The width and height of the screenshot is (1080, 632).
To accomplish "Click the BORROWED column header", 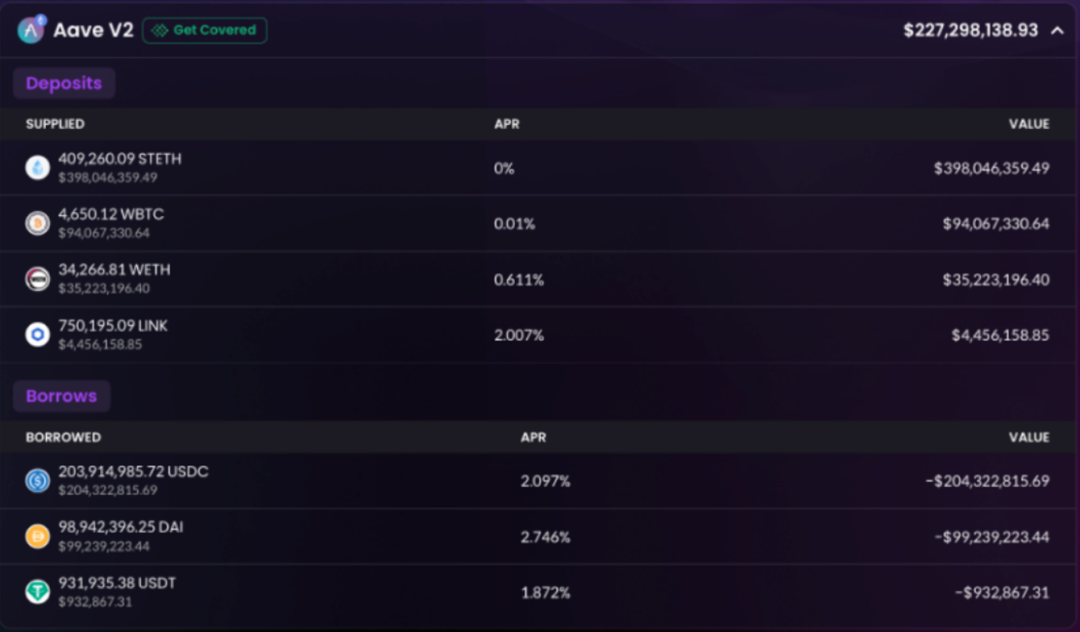I will click(x=63, y=437).
